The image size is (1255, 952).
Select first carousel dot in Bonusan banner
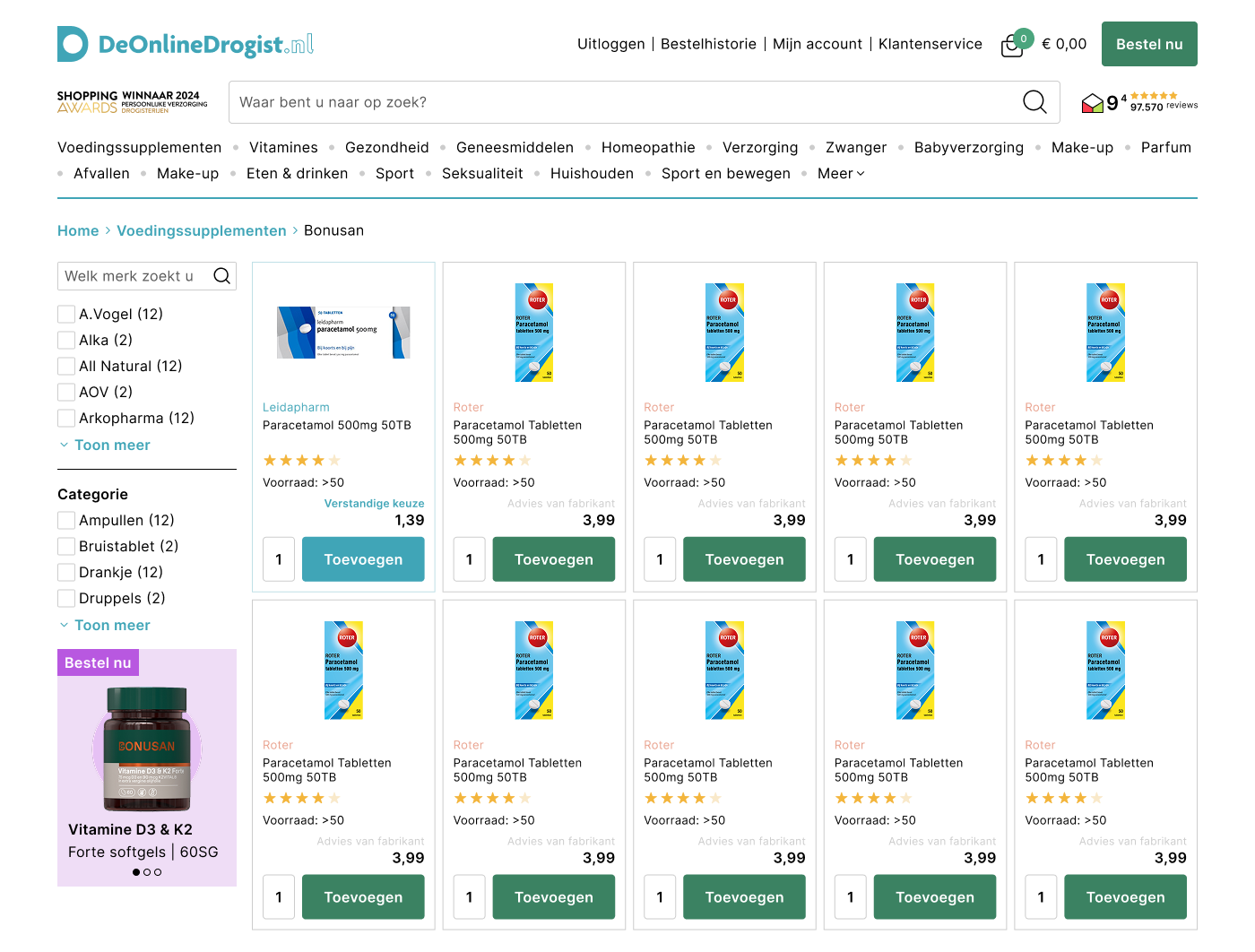pyautogui.click(x=136, y=872)
